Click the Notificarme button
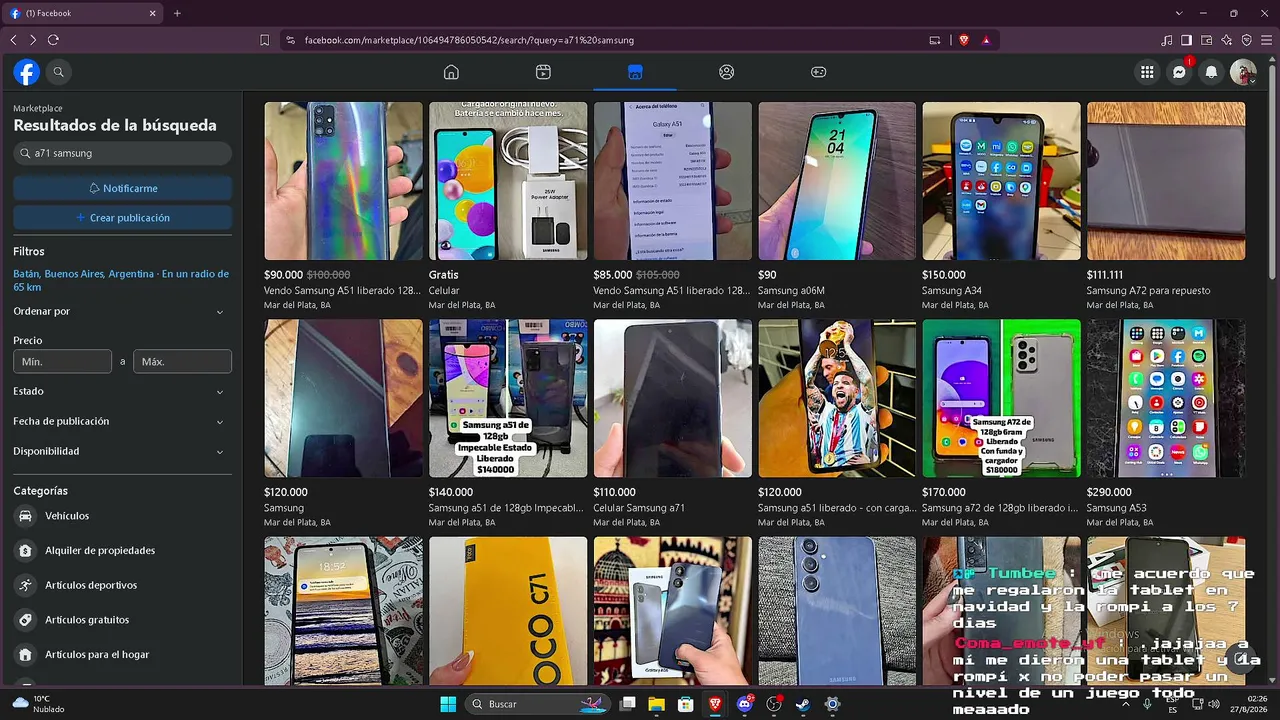Image resolution: width=1280 pixels, height=720 pixels. tap(123, 188)
